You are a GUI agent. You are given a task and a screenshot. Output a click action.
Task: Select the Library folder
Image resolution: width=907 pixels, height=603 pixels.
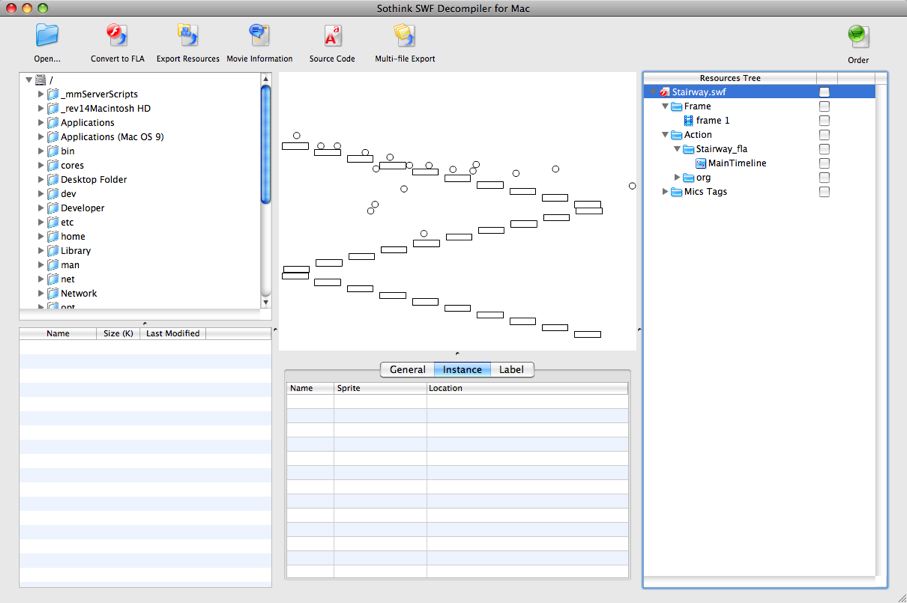[75, 251]
